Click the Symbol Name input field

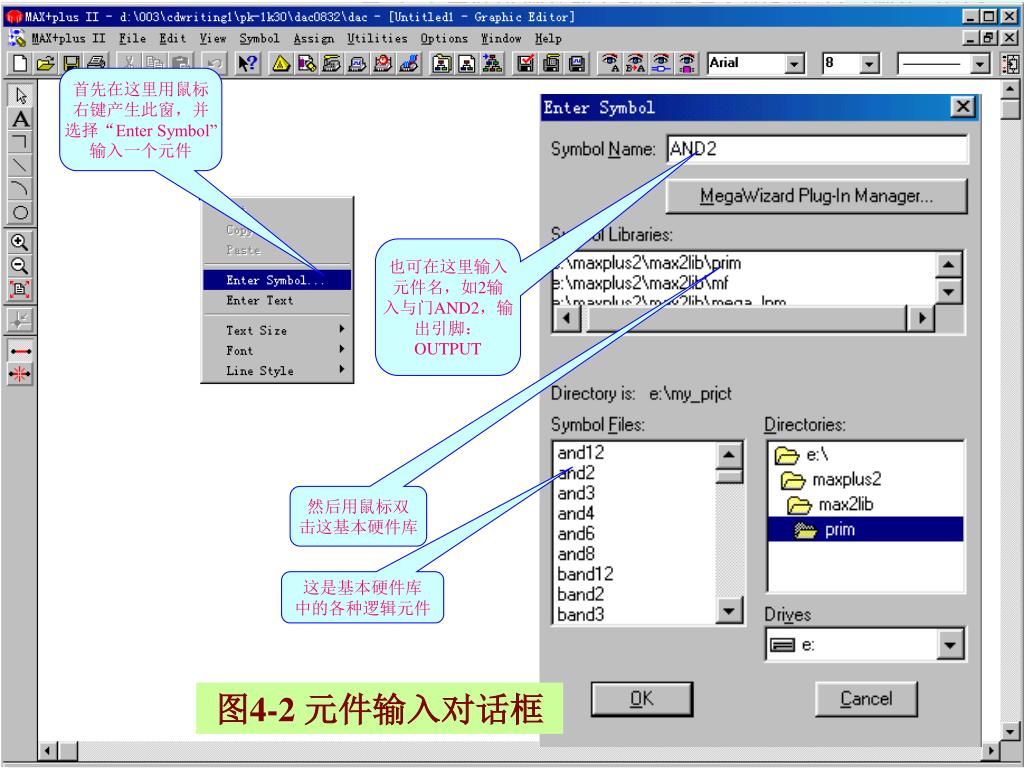point(818,150)
